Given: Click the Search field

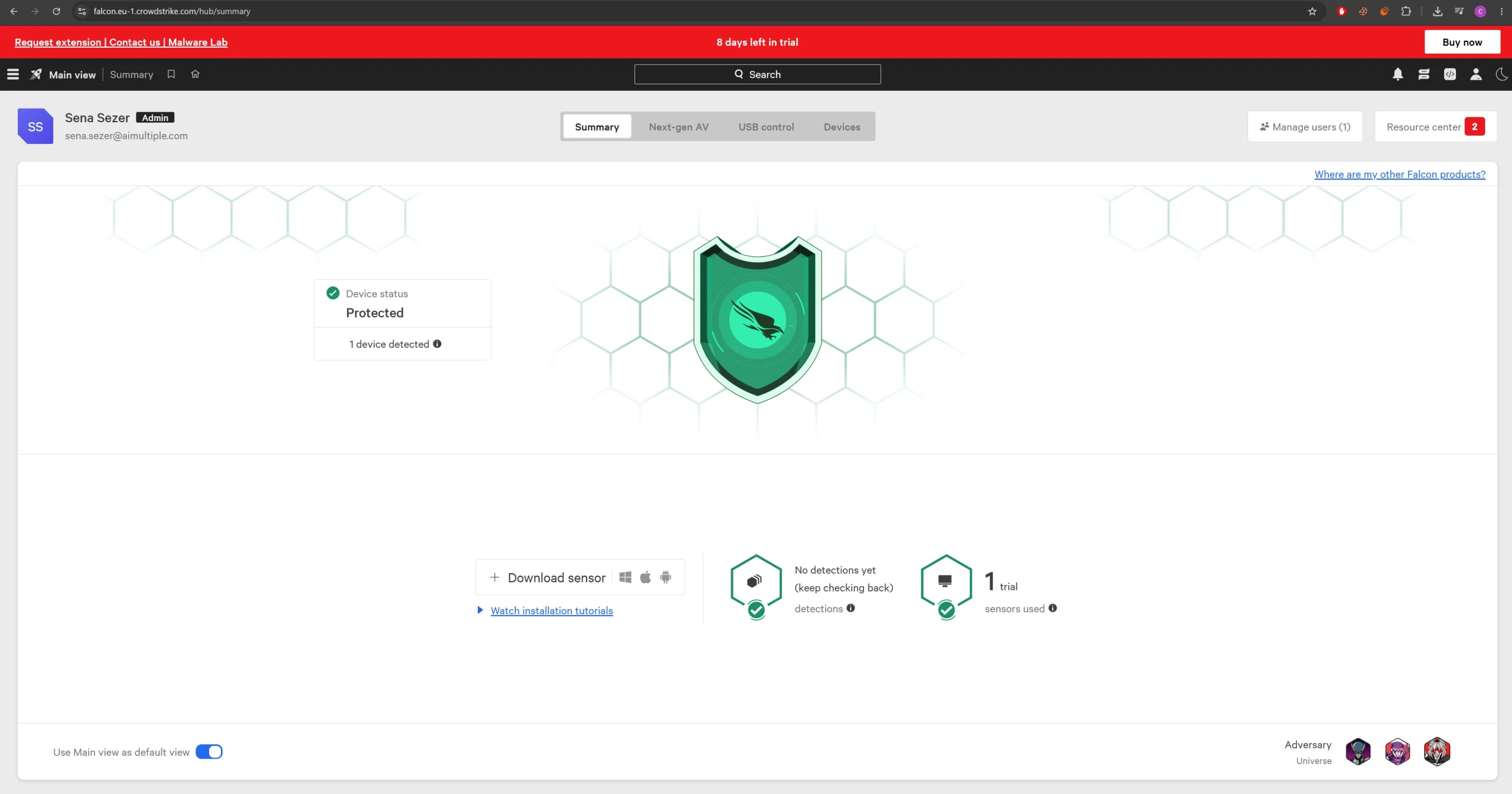Looking at the screenshot, I should 757,74.
